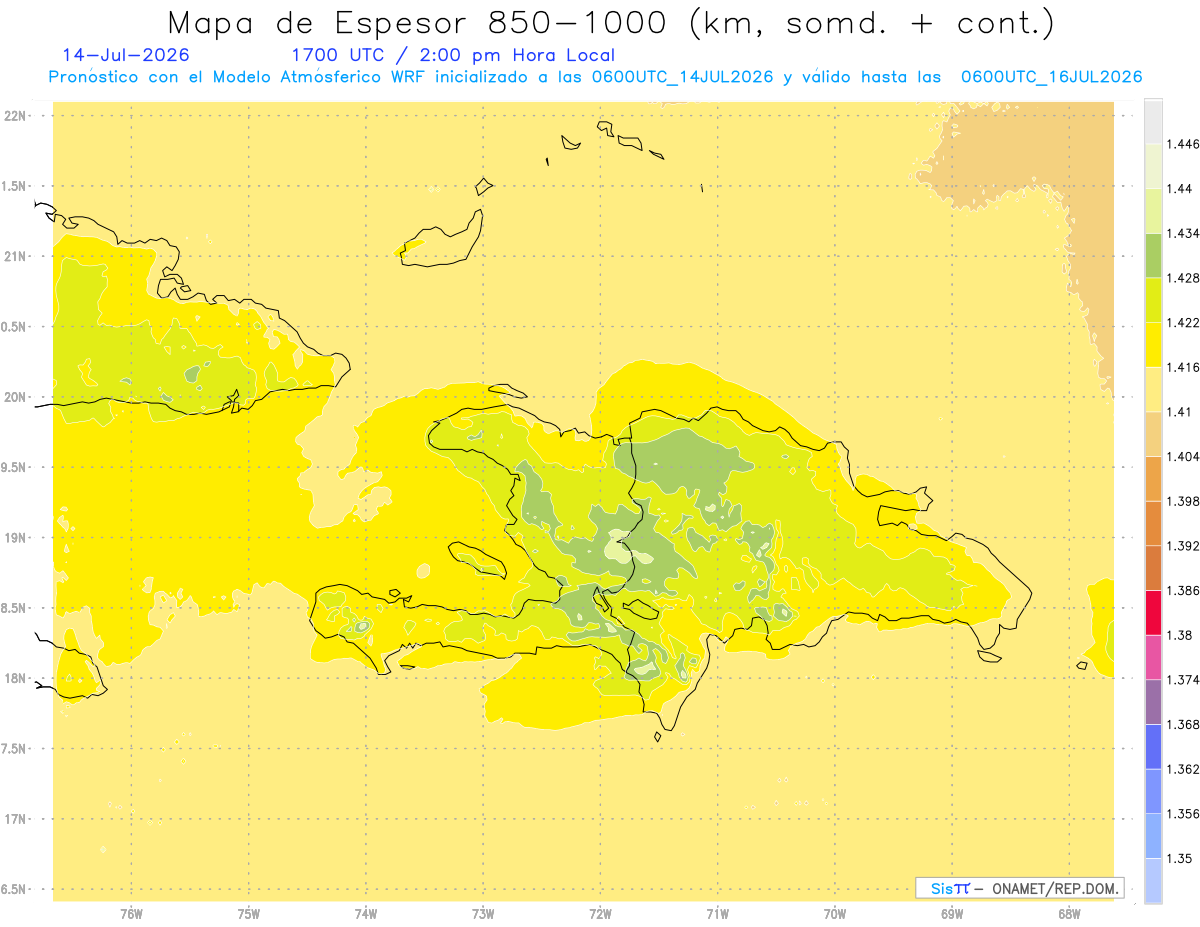Viewport: 1200px width, 927px height.
Task: Select the yellow-green swatch between 1.422 and 1.428
Action: [x=1153, y=300]
